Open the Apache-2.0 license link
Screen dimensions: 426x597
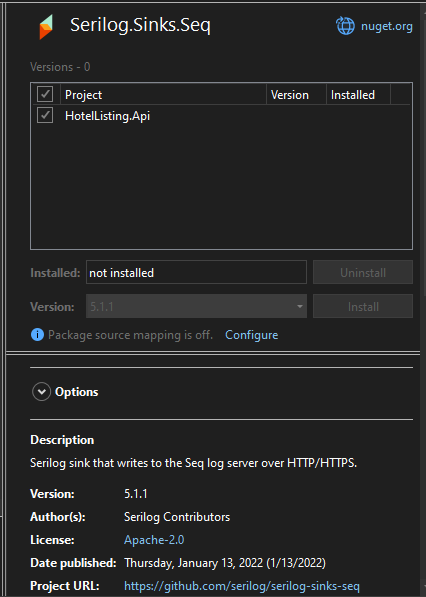click(x=154, y=540)
